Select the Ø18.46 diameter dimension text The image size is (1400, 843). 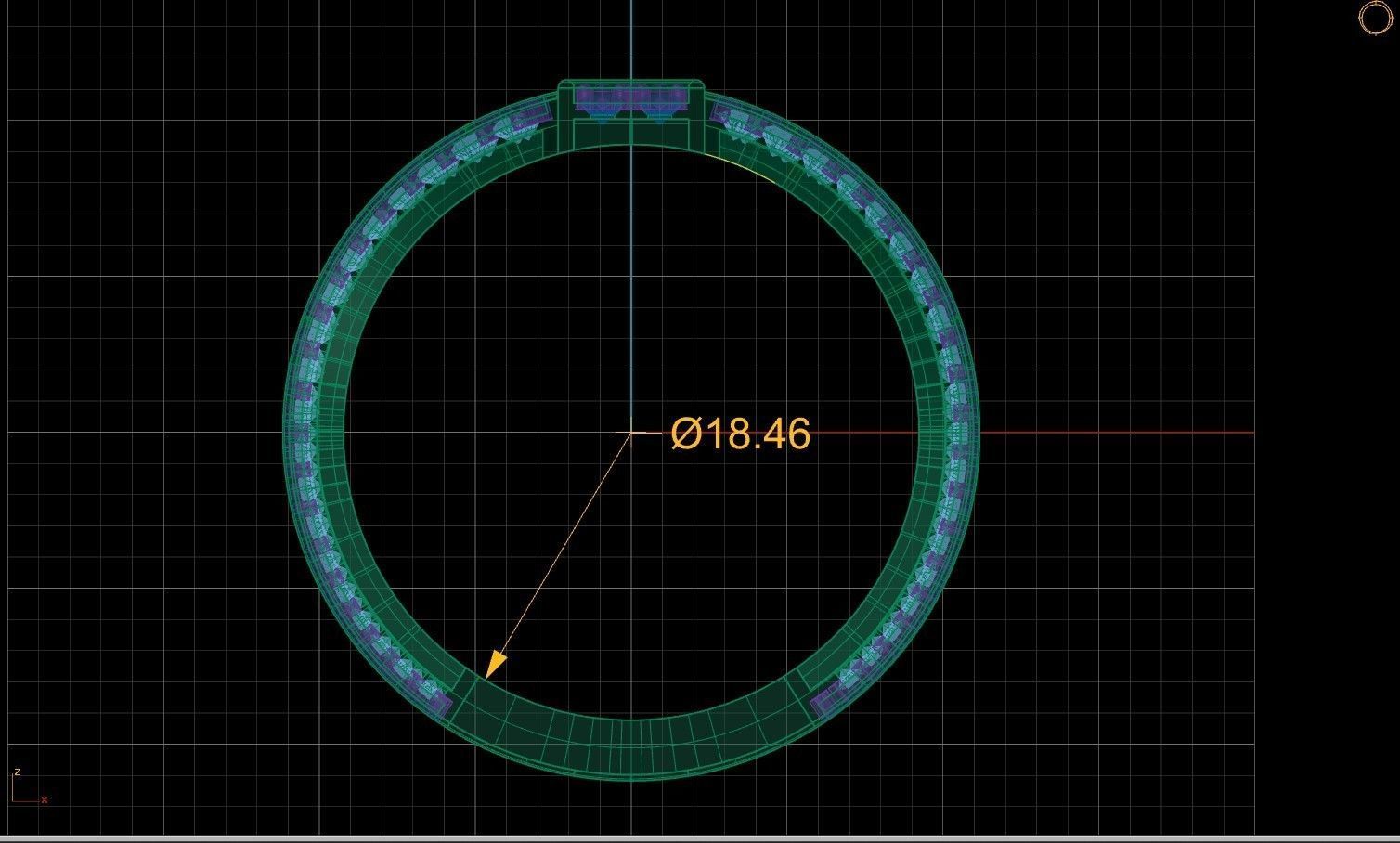pos(740,434)
